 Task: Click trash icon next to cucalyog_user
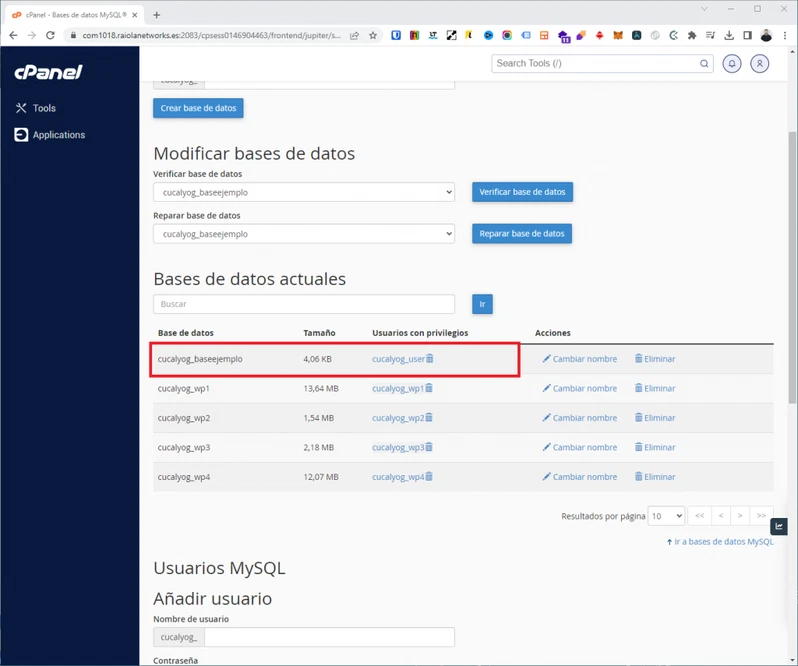coord(430,359)
